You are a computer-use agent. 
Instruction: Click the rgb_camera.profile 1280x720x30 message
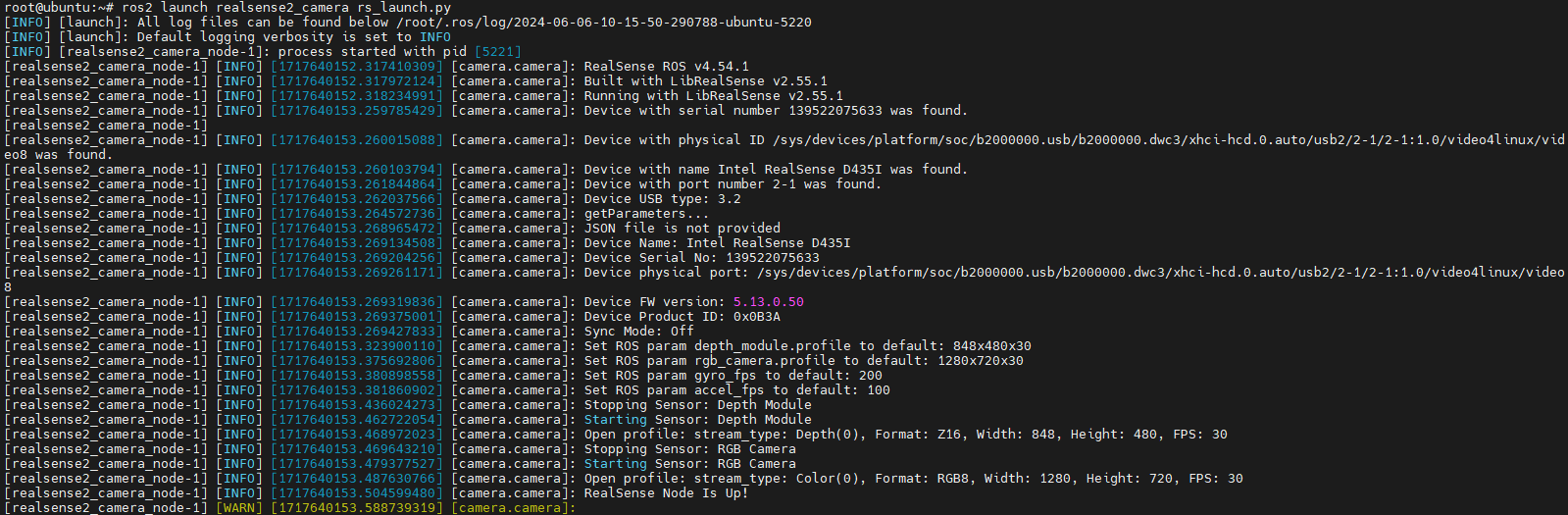point(803,360)
